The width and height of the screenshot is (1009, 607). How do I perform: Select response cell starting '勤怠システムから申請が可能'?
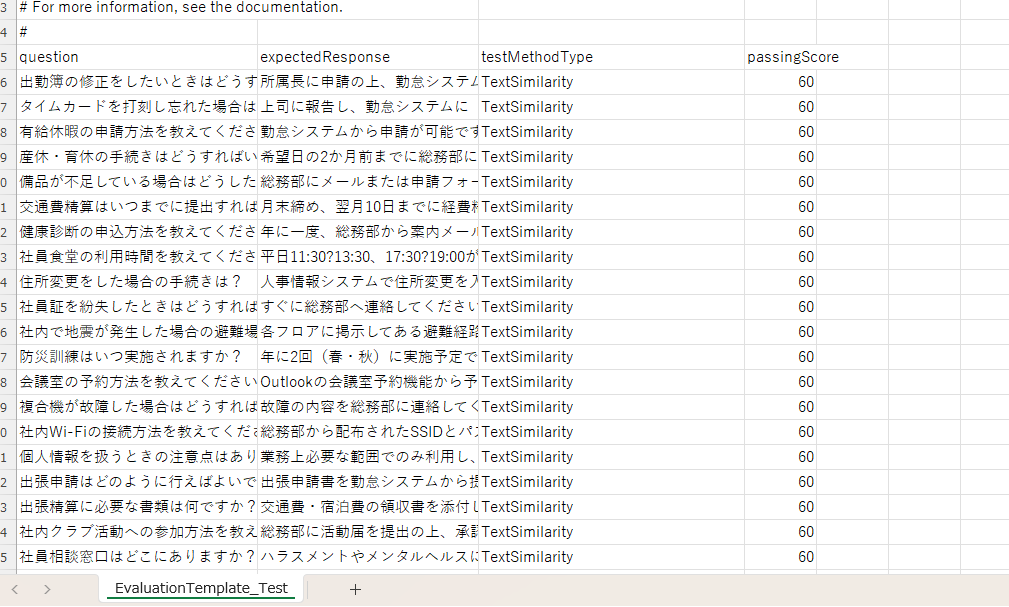coord(368,132)
